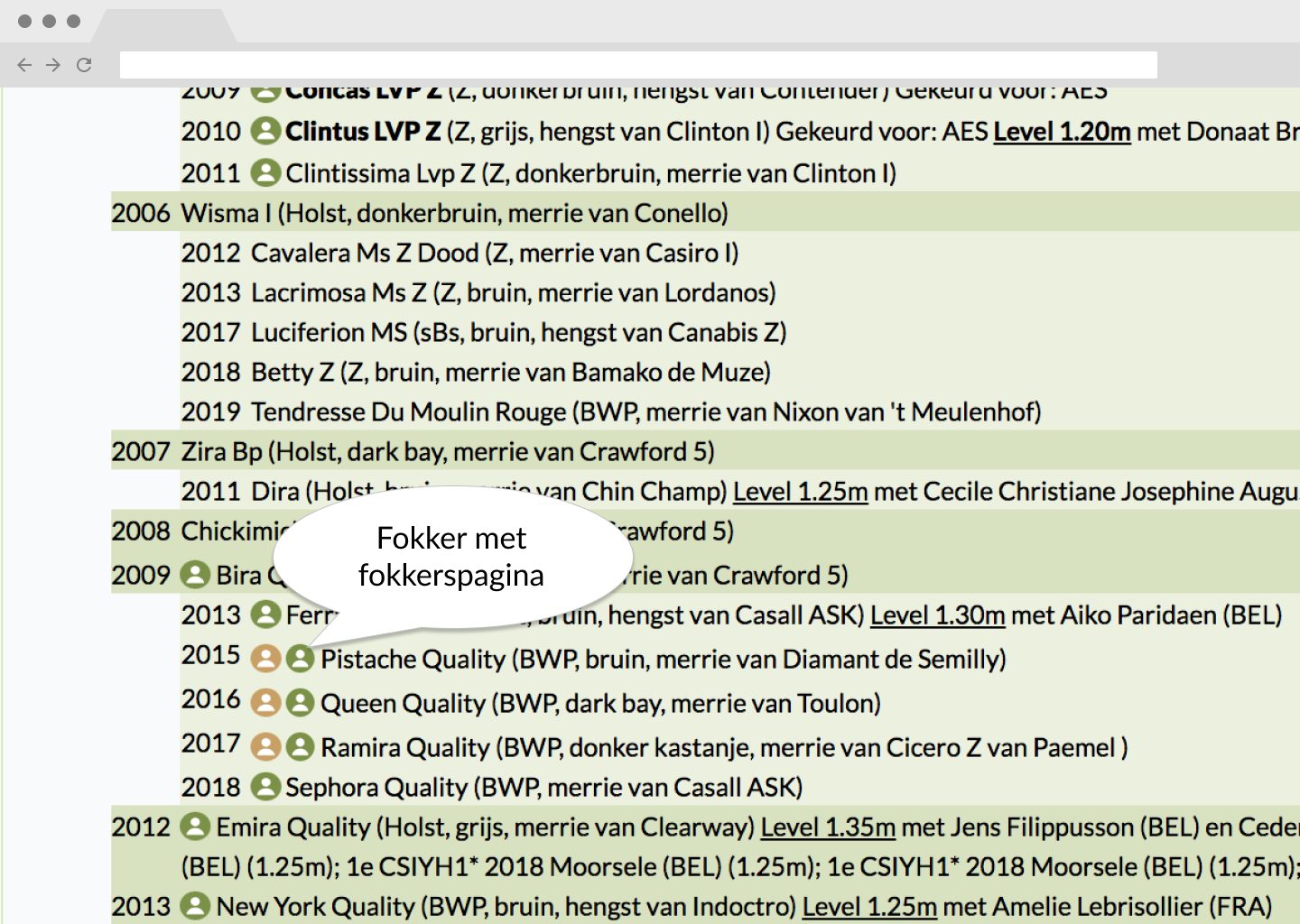The height and width of the screenshot is (924, 1300).
Task: Select Luciferion MS entry
Action: coord(519,332)
